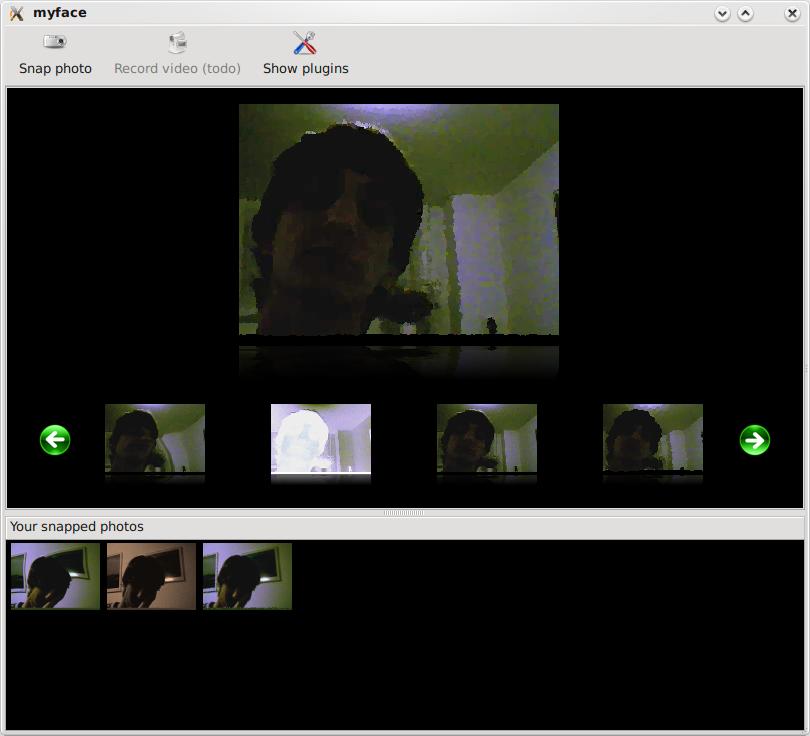The image size is (810, 736).
Task: Click the splitter handle above snapped photos
Action: pyautogui.click(x=404, y=513)
